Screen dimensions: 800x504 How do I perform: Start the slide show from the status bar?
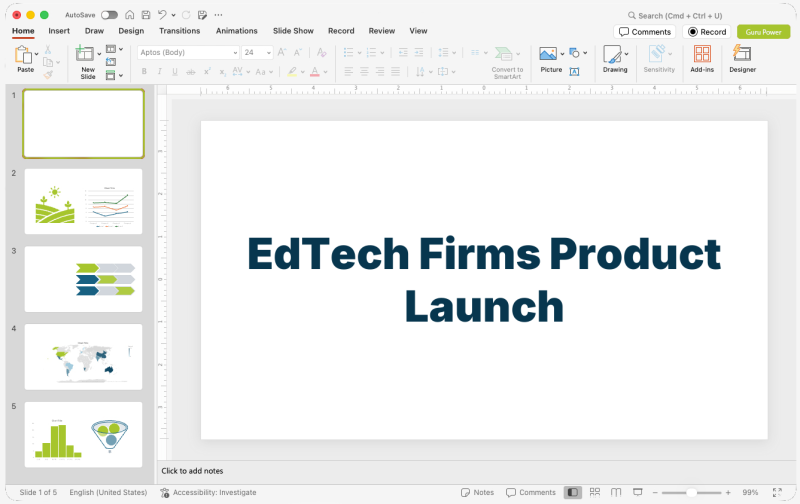(637, 492)
